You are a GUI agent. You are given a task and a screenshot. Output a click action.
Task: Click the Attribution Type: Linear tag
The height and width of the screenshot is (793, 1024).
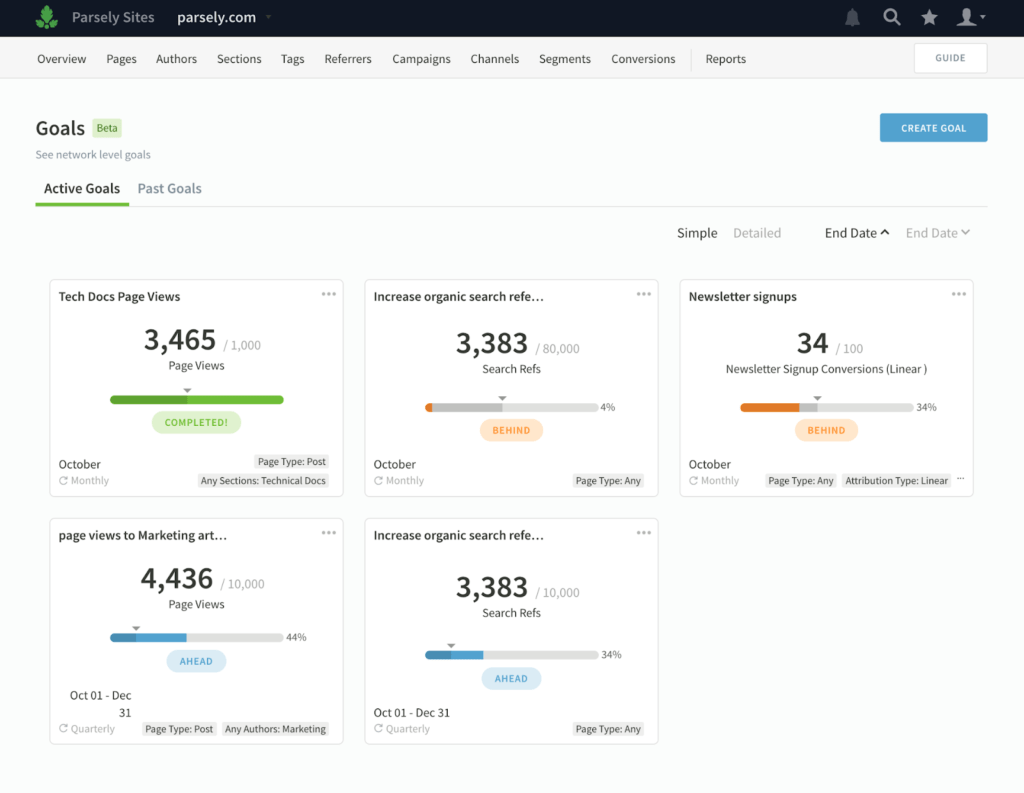point(897,481)
